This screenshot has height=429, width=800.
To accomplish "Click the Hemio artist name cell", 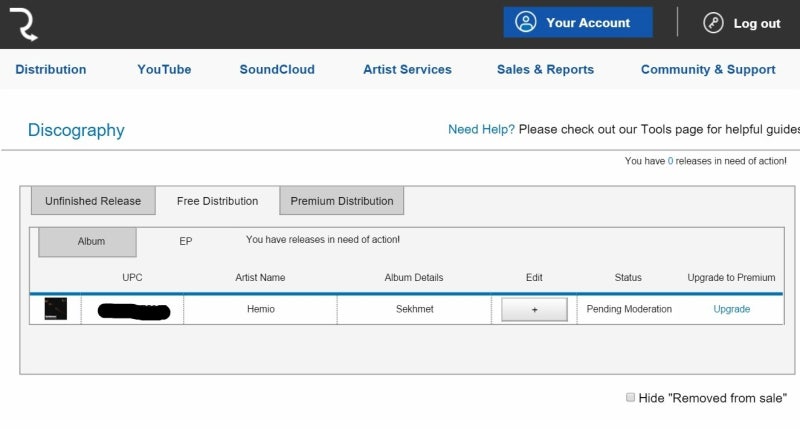I will (261, 309).
